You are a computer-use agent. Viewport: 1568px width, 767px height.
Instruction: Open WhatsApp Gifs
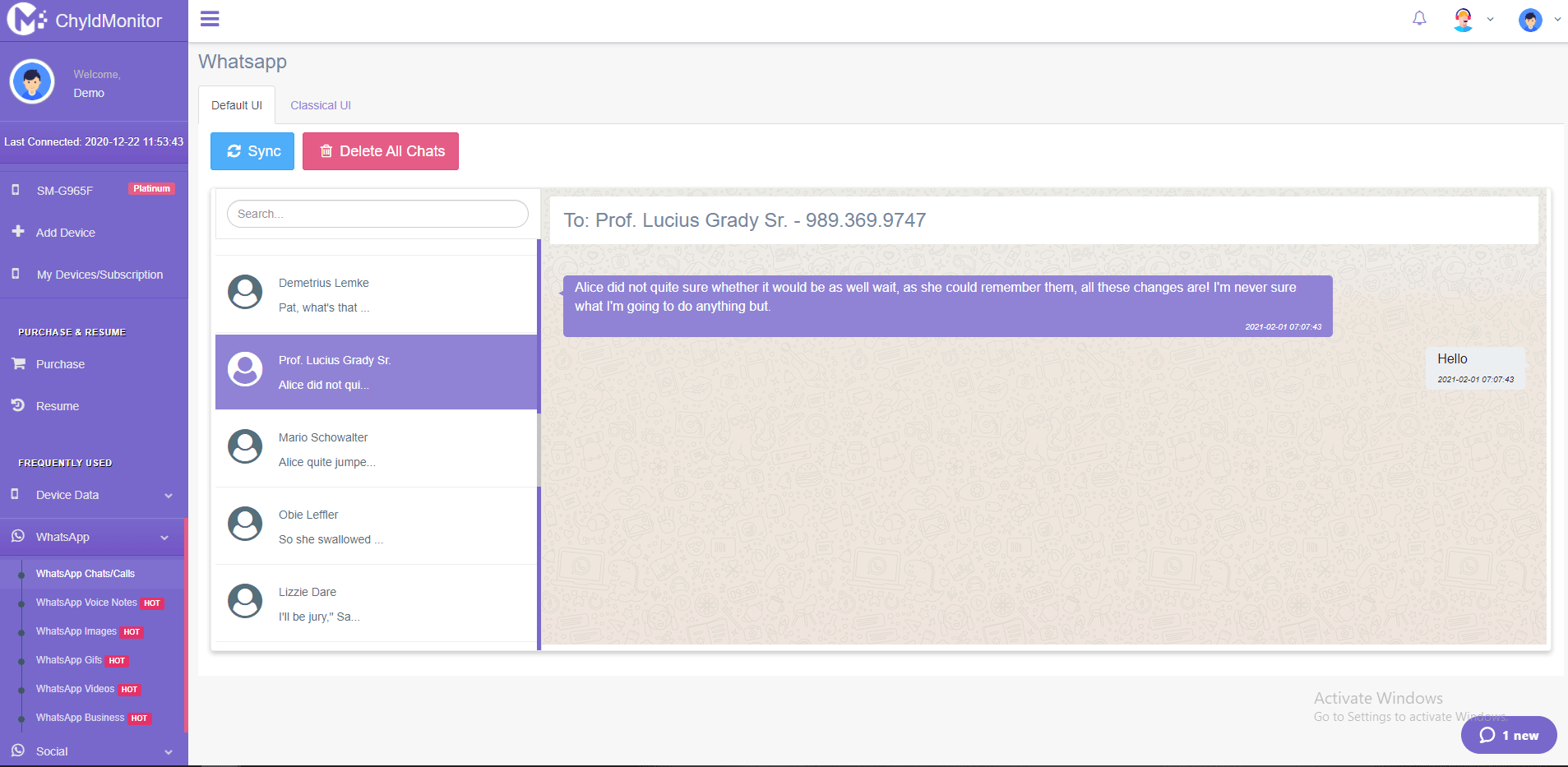click(x=69, y=660)
